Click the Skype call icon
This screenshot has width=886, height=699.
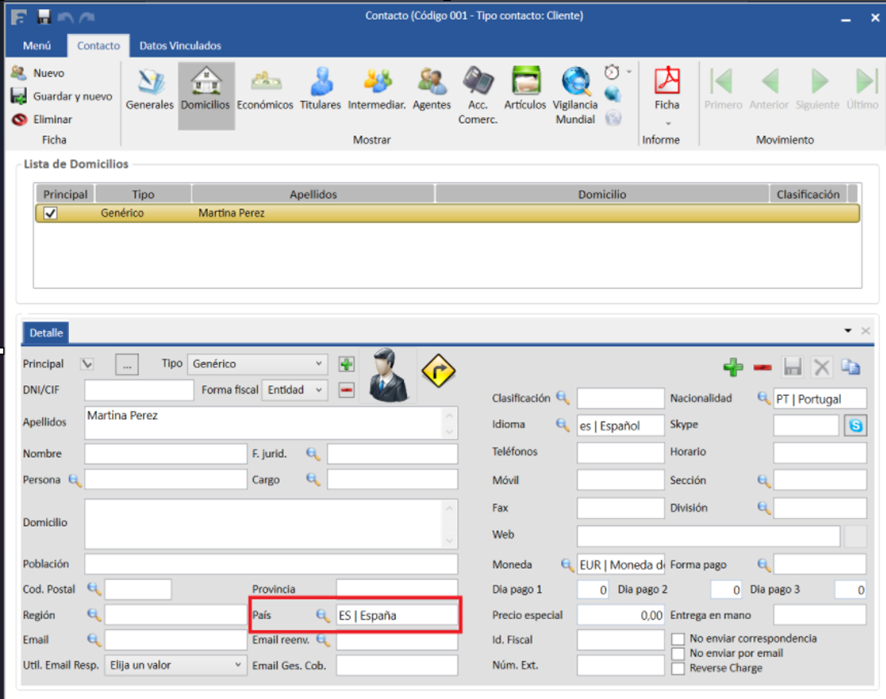click(855, 426)
